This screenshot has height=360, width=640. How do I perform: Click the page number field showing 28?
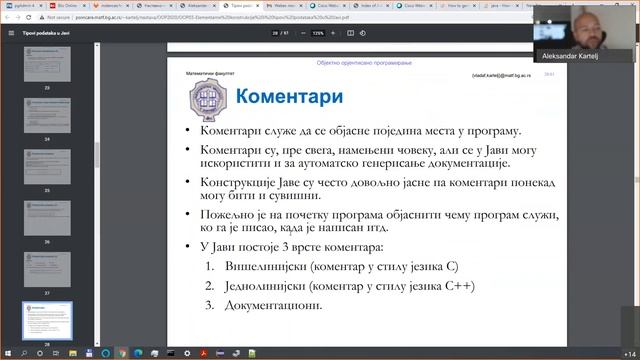275,33
